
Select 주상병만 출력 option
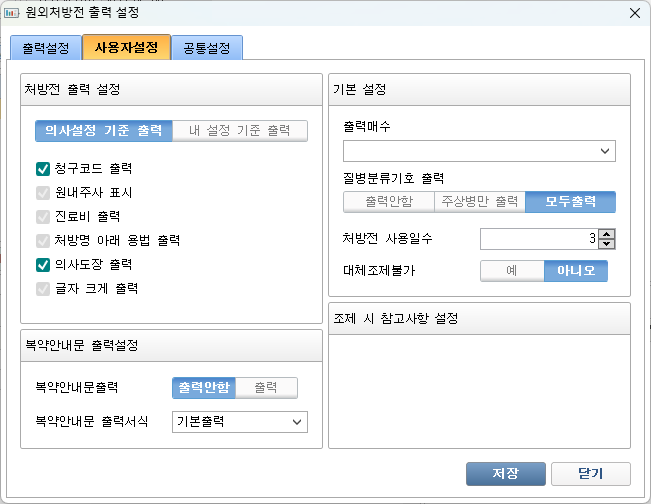tap(479, 202)
